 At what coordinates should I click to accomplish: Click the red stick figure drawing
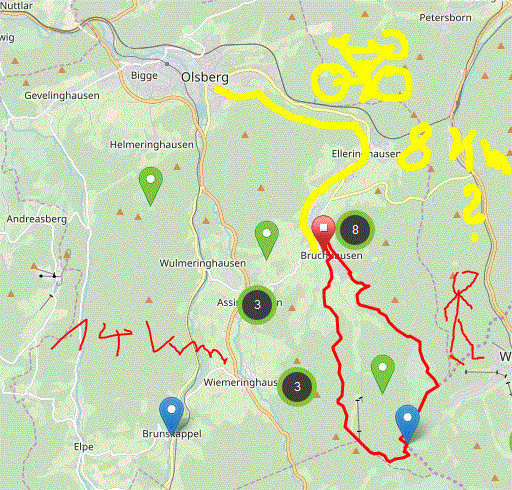coord(463,317)
